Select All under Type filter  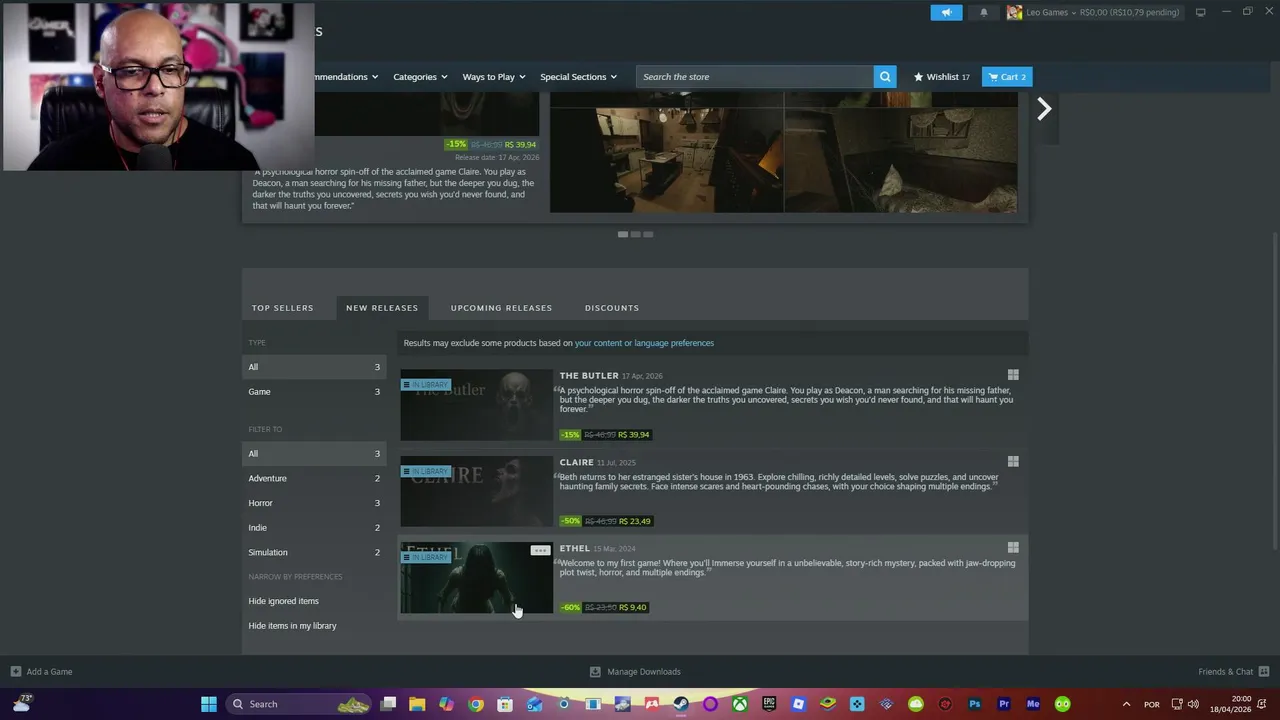[x=314, y=367]
